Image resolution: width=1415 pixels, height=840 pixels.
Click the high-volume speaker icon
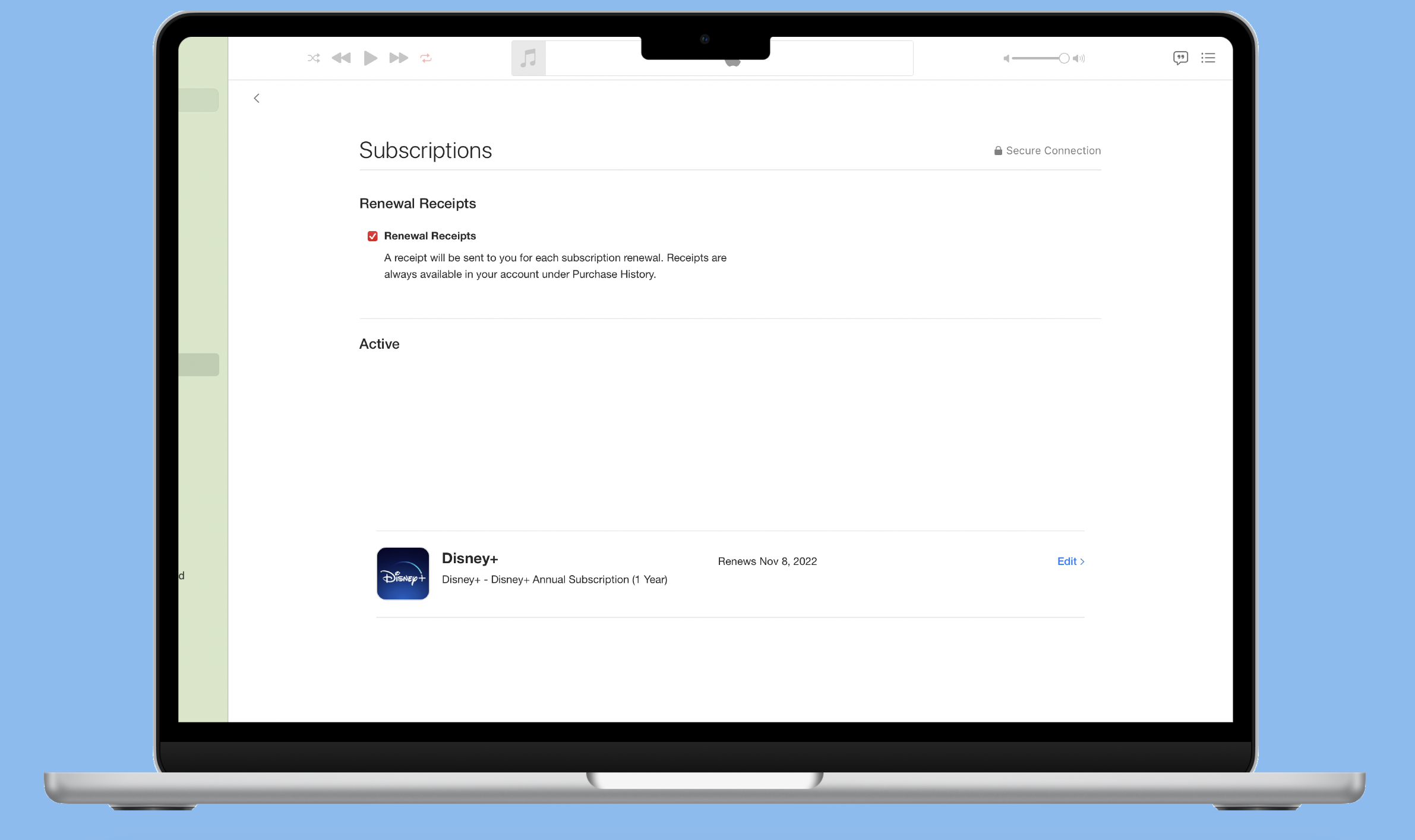(1079, 58)
